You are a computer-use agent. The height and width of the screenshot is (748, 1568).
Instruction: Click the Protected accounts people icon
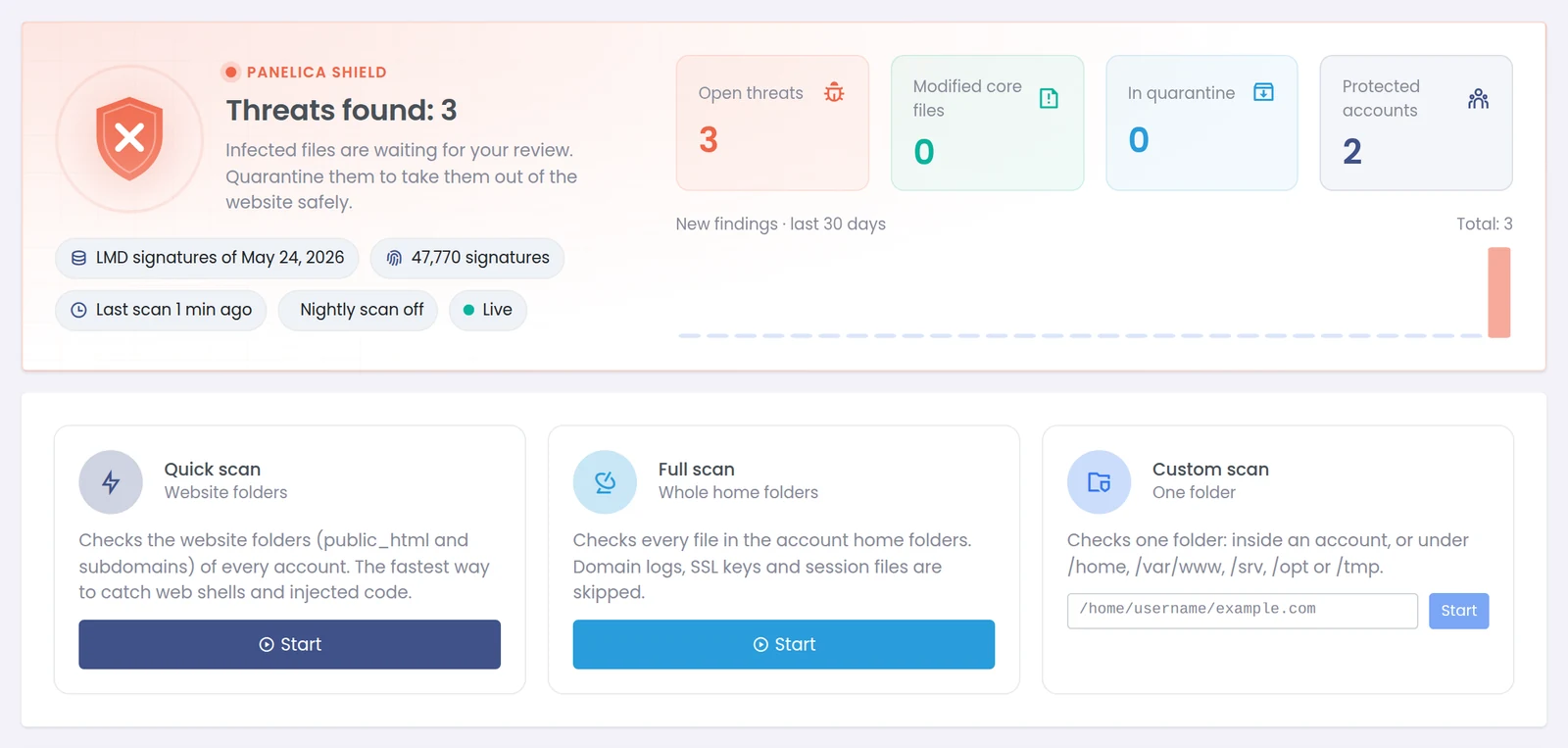(x=1478, y=98)
